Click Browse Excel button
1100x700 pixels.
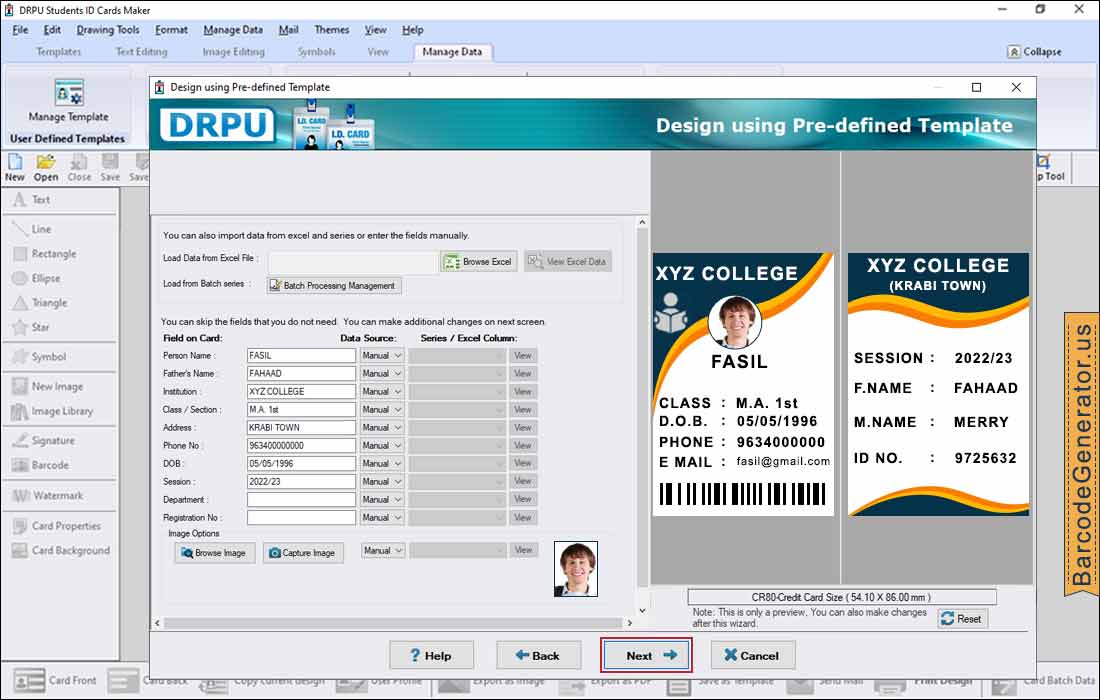pyautogui.click(x=479, y=262)
